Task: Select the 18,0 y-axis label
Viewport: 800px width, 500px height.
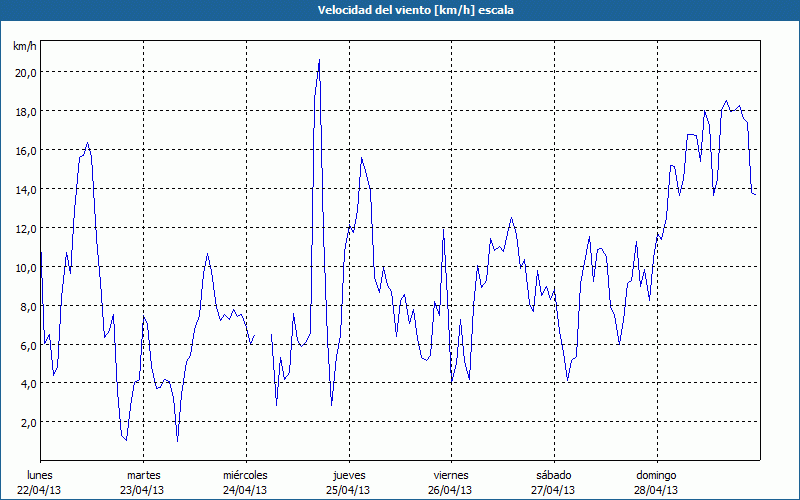Action: pos(25,111)
